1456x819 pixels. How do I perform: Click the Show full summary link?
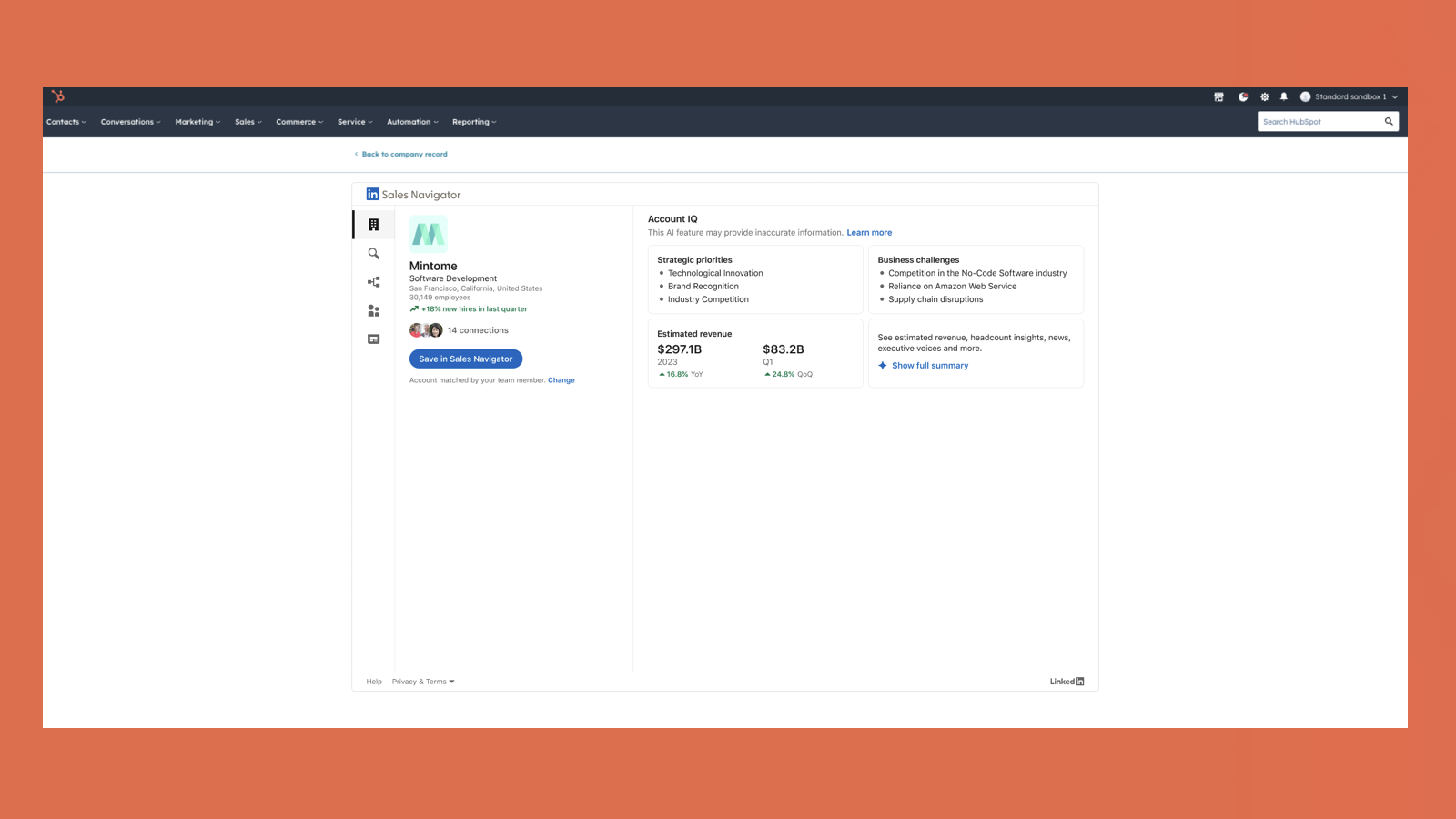tap(929, 366)
